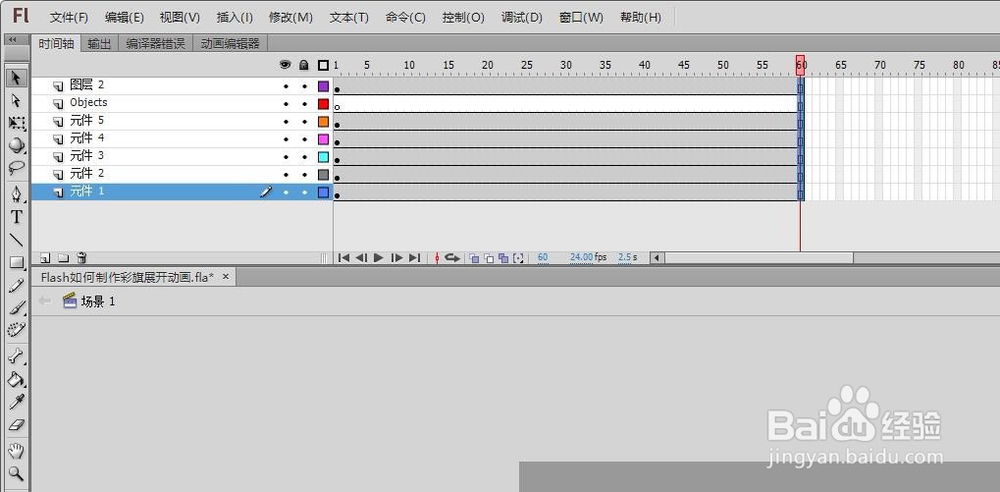Open the 视图(V) menu

pos(180,17)
